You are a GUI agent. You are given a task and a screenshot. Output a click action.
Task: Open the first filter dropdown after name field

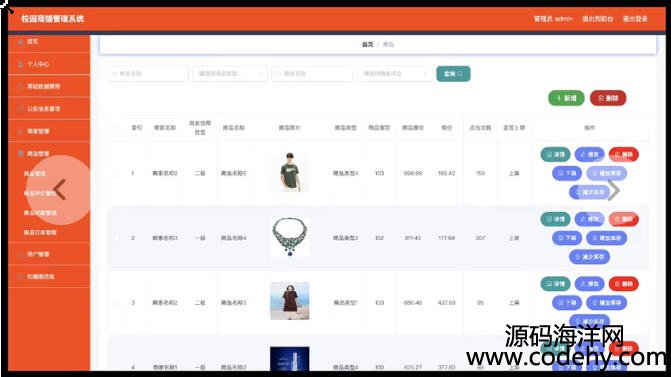click(230, 74)
